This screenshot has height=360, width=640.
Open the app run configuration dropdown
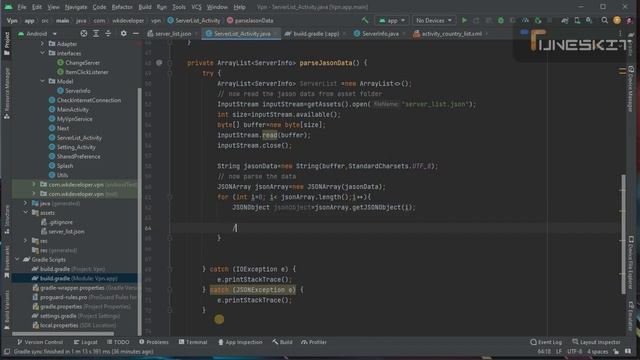pos(392,20)
